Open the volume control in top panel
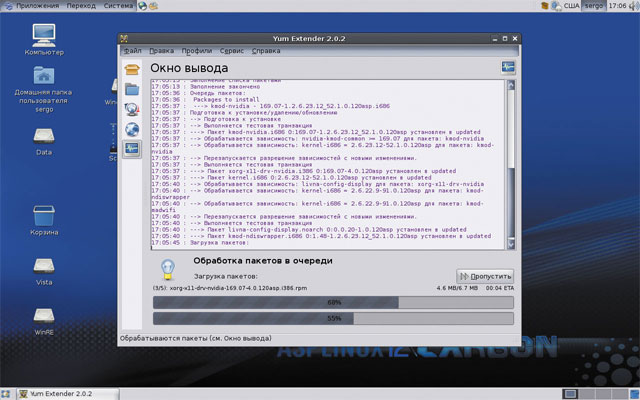 (x=633, y=6)
